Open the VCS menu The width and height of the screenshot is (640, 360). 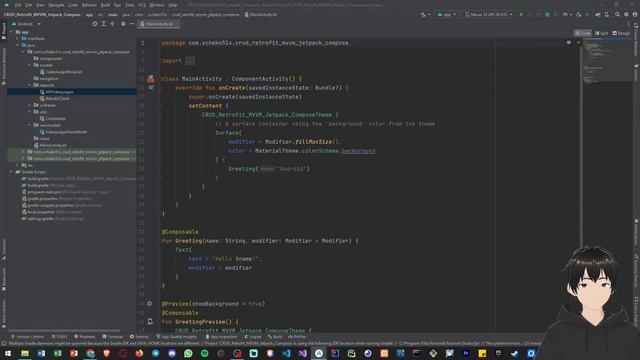[x=142, y=5]
